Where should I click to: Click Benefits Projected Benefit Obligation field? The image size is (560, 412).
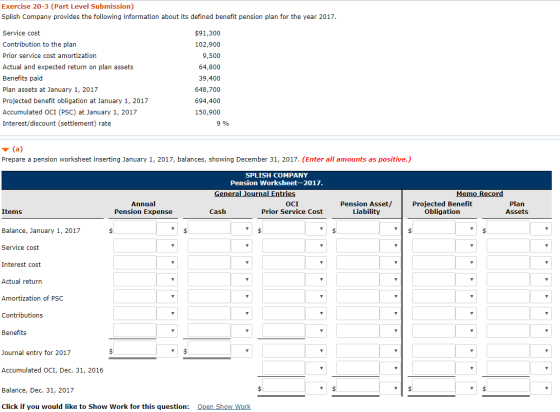434,331
